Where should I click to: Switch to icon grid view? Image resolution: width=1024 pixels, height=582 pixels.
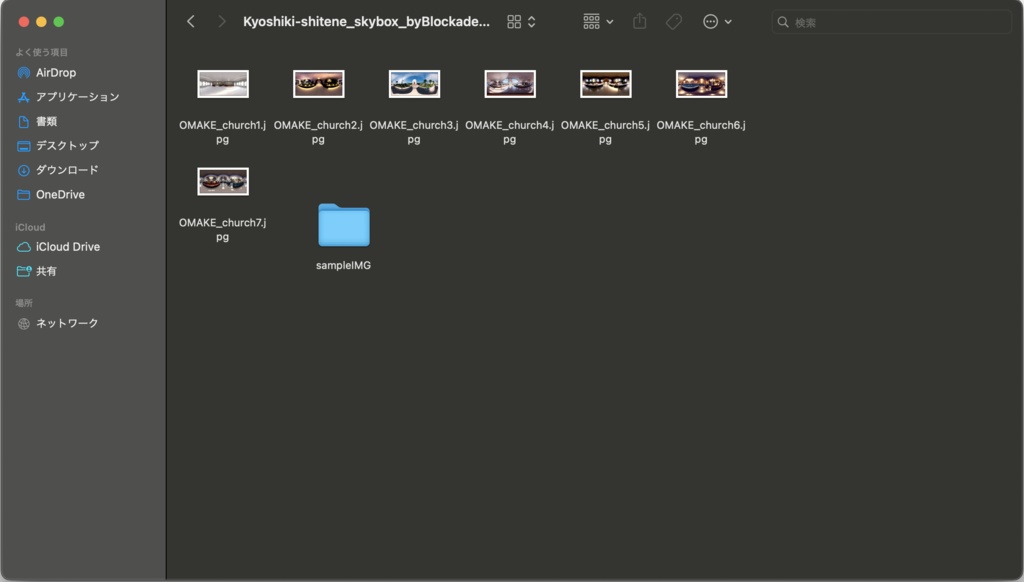(514, 22)
